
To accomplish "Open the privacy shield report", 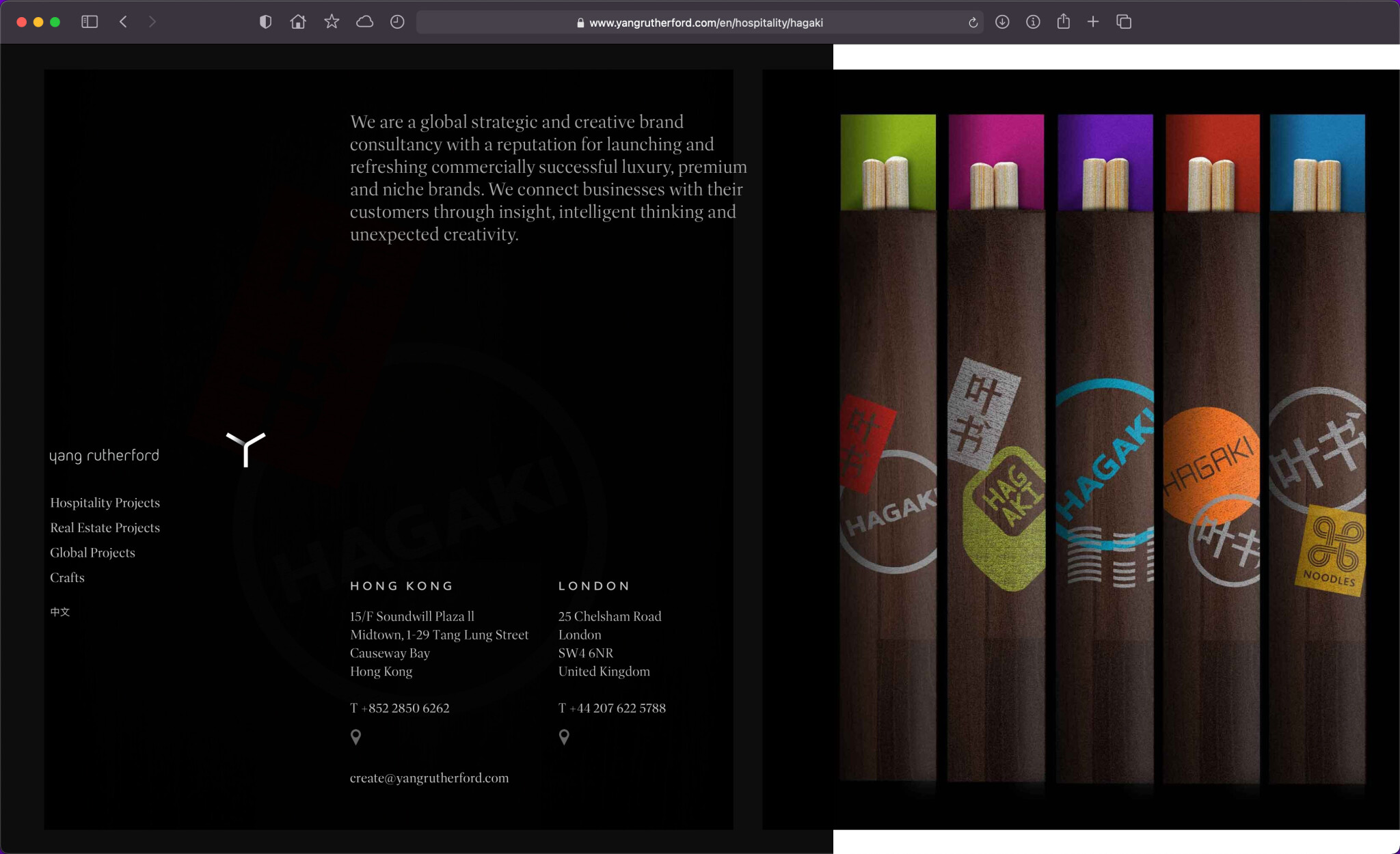I will pos(265,22).
